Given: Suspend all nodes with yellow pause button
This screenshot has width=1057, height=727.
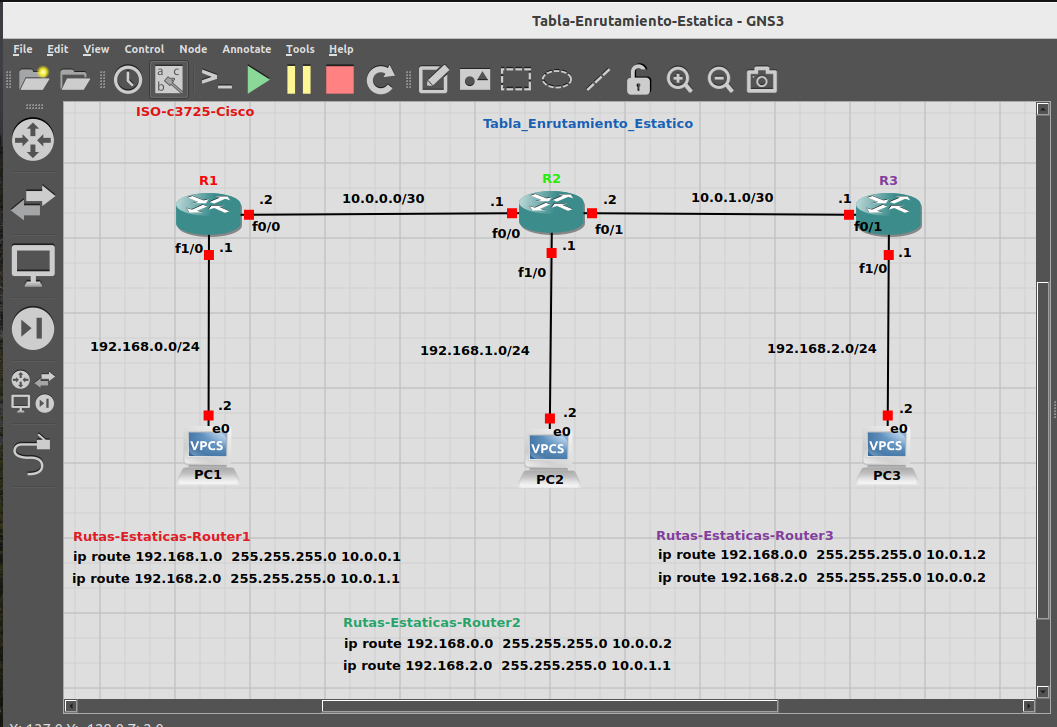Looking at the screenshot, I should (x=299, y=80).
